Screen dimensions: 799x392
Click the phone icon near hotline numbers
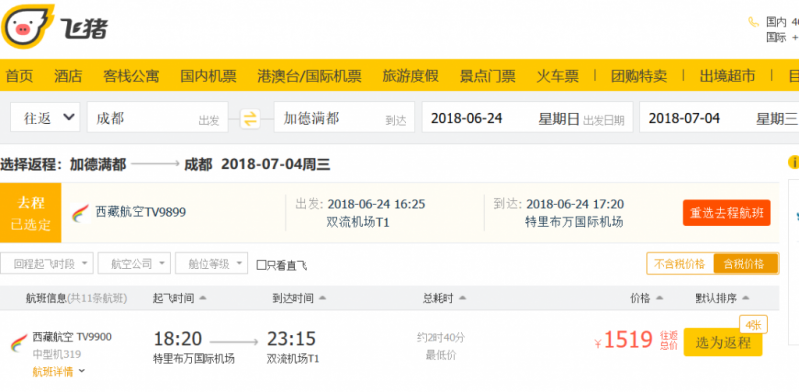pyautogui.click(x=753, y=22)
